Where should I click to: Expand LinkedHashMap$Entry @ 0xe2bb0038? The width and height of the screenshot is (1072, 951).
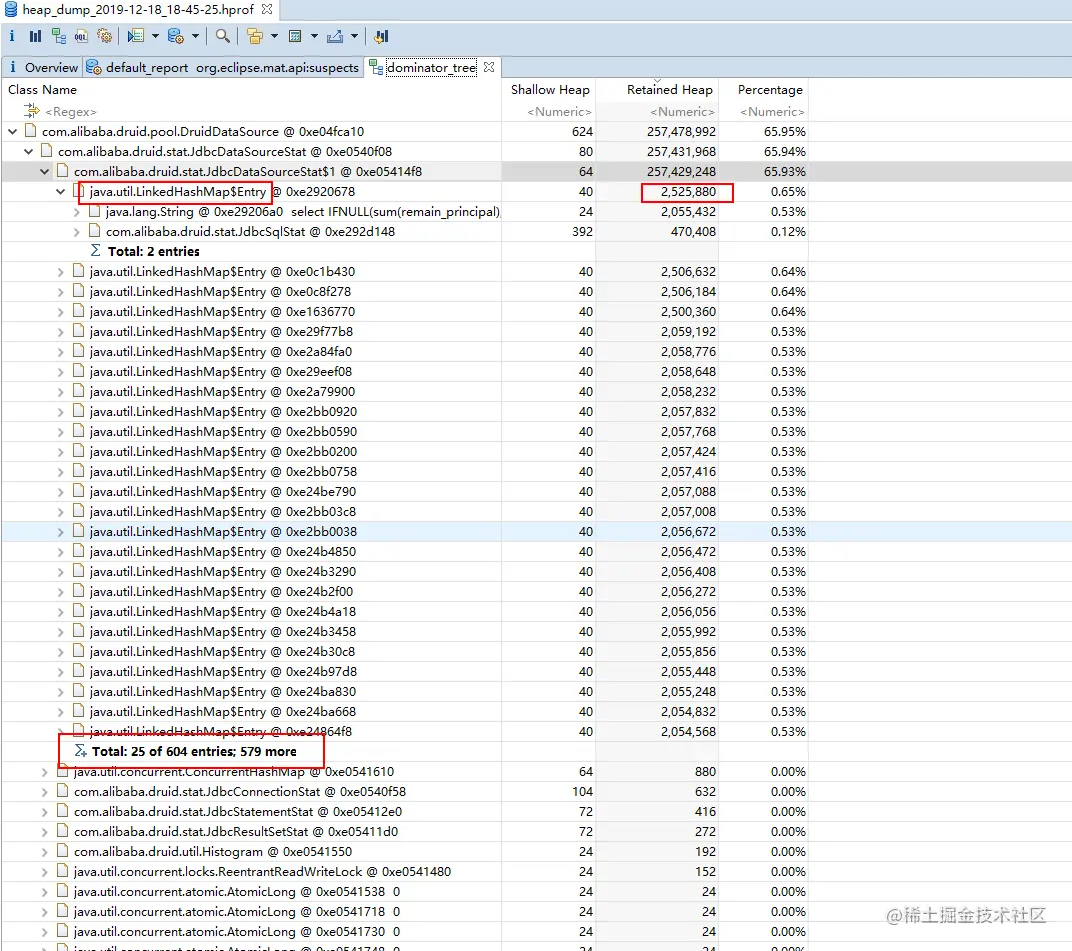coord(60,532)
